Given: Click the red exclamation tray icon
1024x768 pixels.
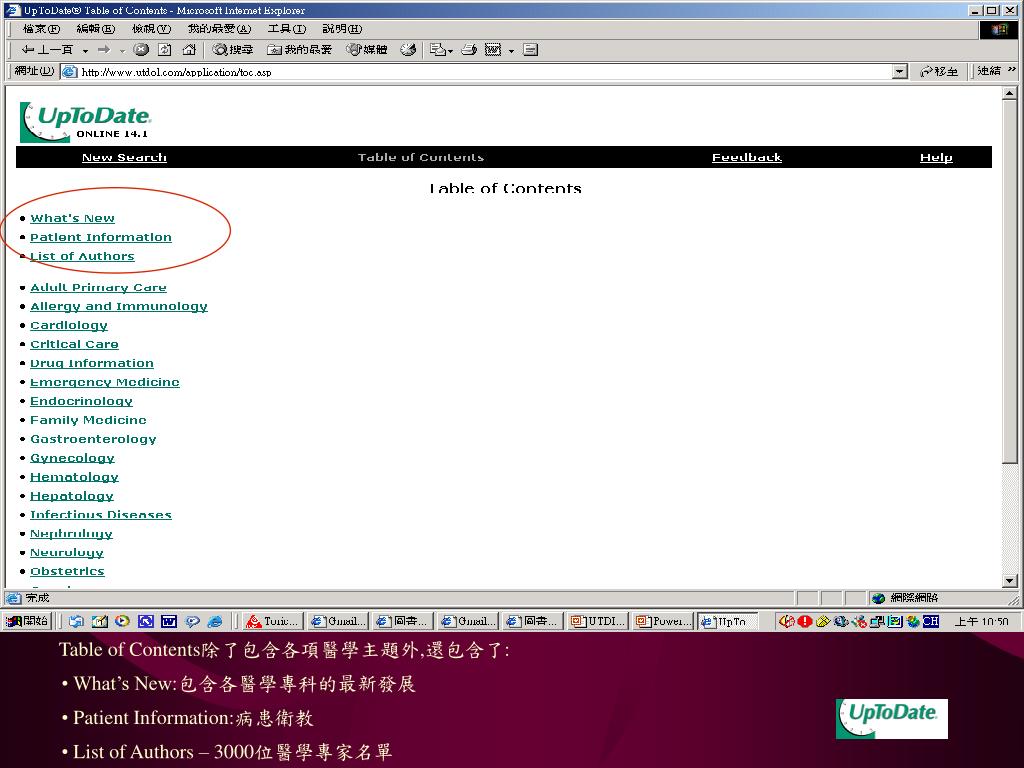Looking at the screenshot, I should pyautogui.click(x=805, y=621).
